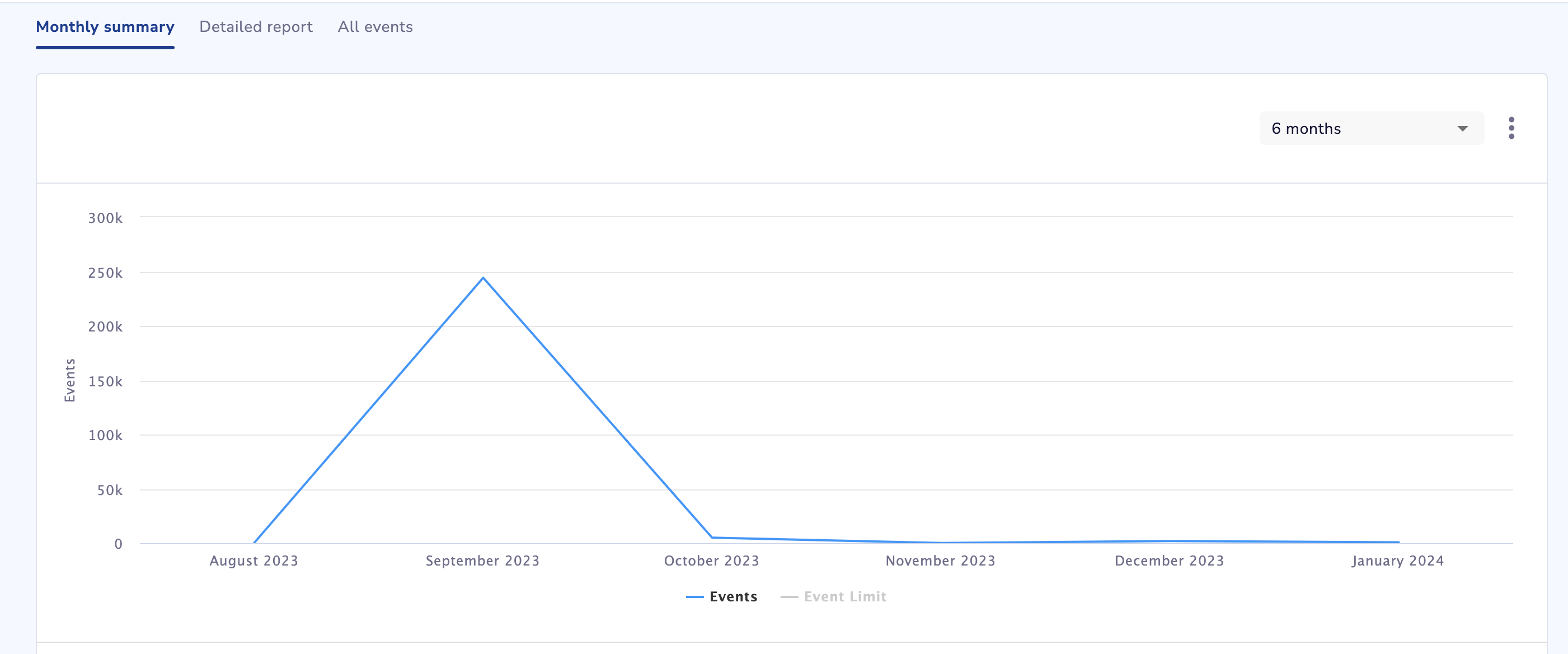
Task: Click the November 2023 axis label
Action: [940, 561]
